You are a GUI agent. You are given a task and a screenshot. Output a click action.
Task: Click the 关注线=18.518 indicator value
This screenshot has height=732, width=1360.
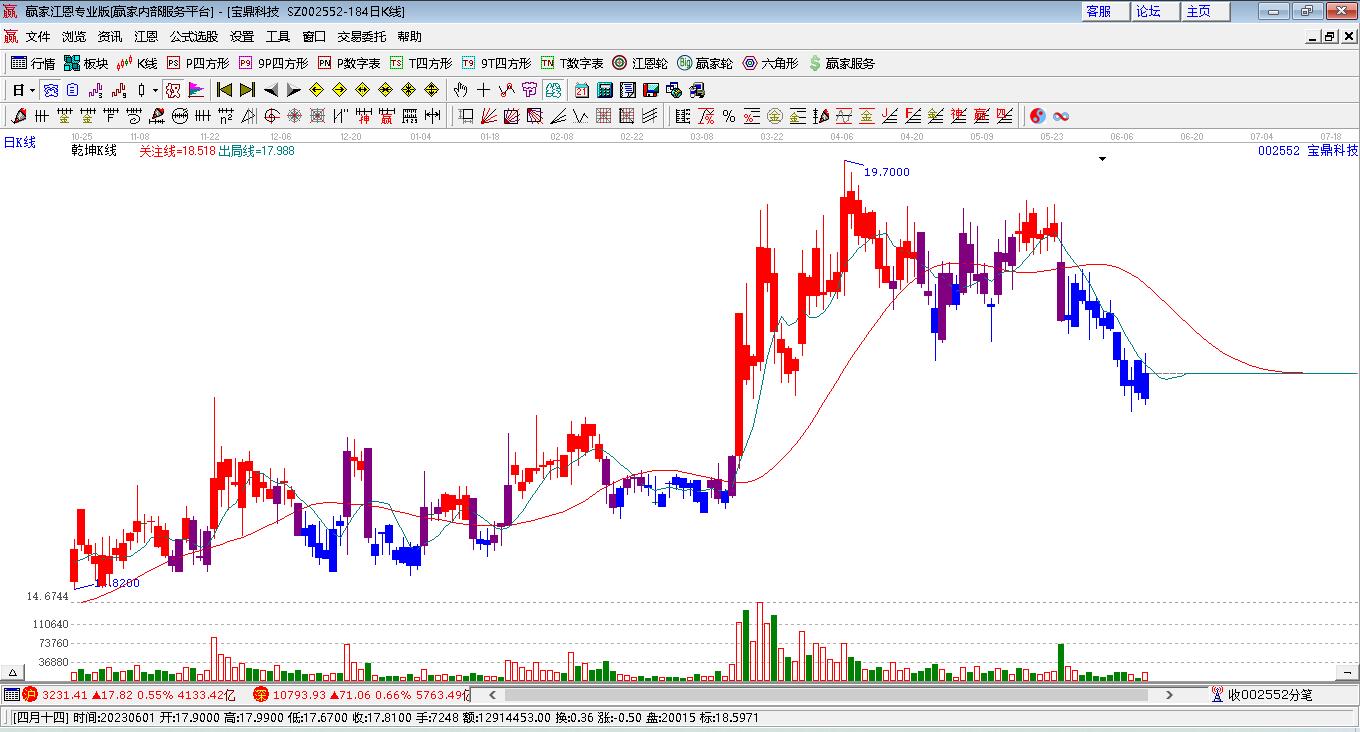pos(177,150)
